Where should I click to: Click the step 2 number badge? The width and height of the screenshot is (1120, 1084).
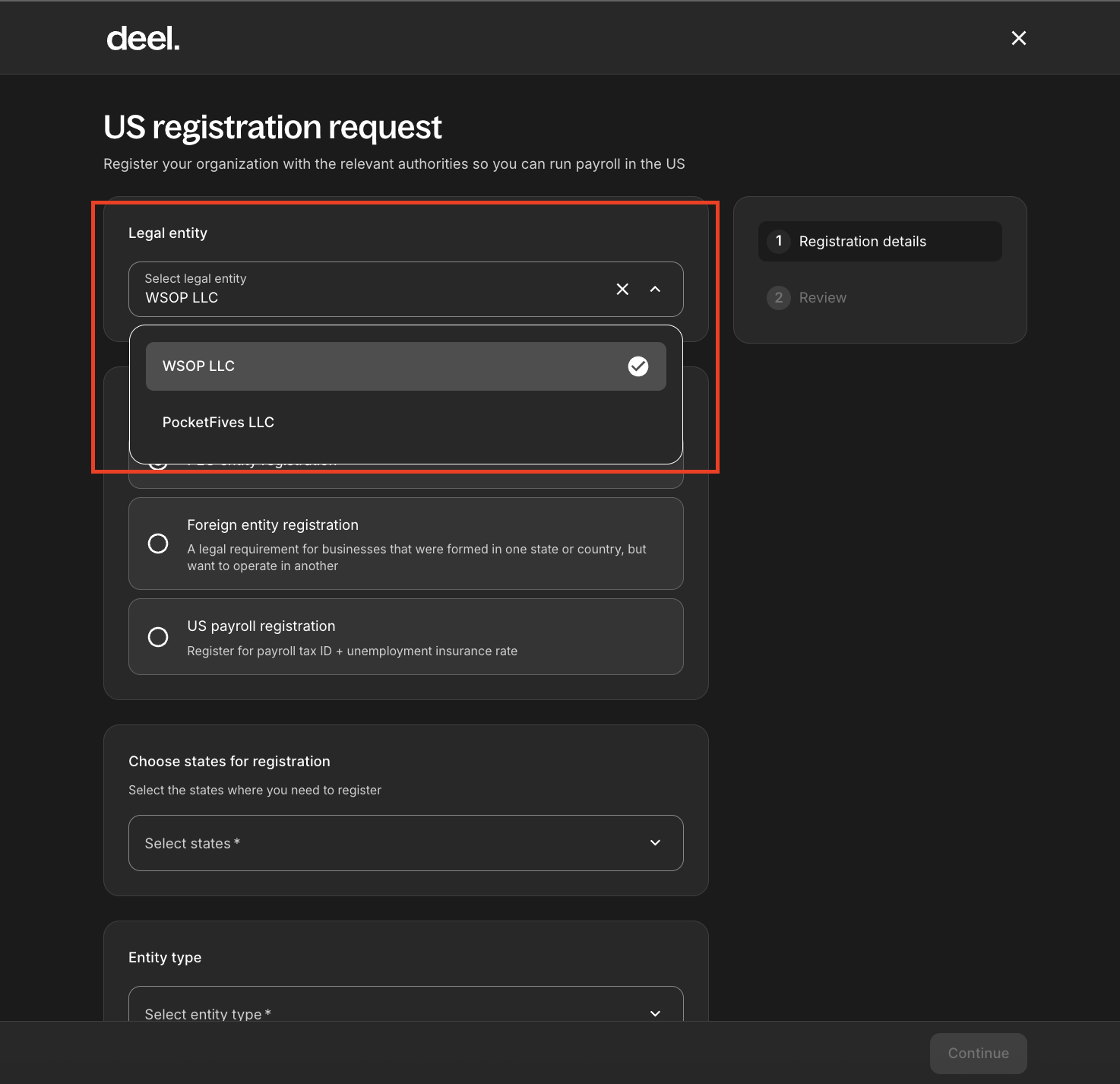779,298
